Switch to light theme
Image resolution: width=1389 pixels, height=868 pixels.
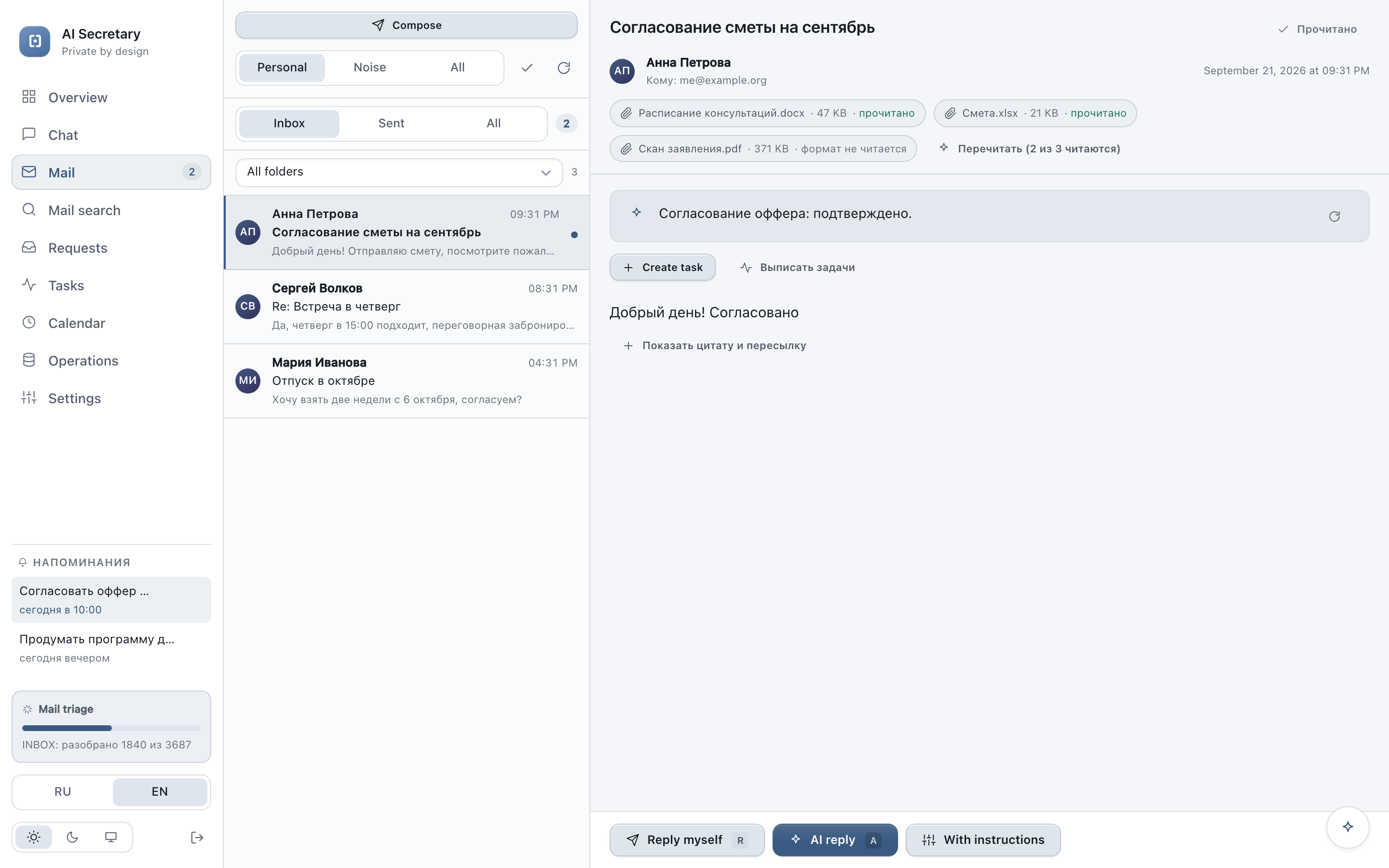(34, 837)
